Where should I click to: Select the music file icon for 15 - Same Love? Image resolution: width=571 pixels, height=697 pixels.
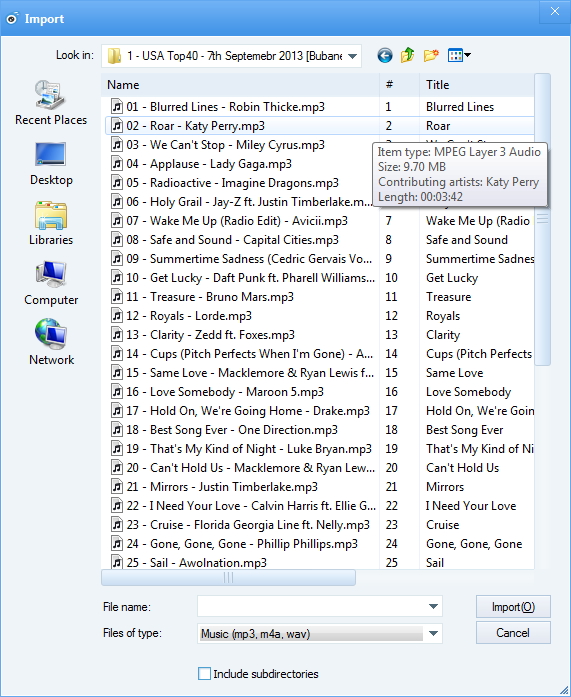pos(117,373)
